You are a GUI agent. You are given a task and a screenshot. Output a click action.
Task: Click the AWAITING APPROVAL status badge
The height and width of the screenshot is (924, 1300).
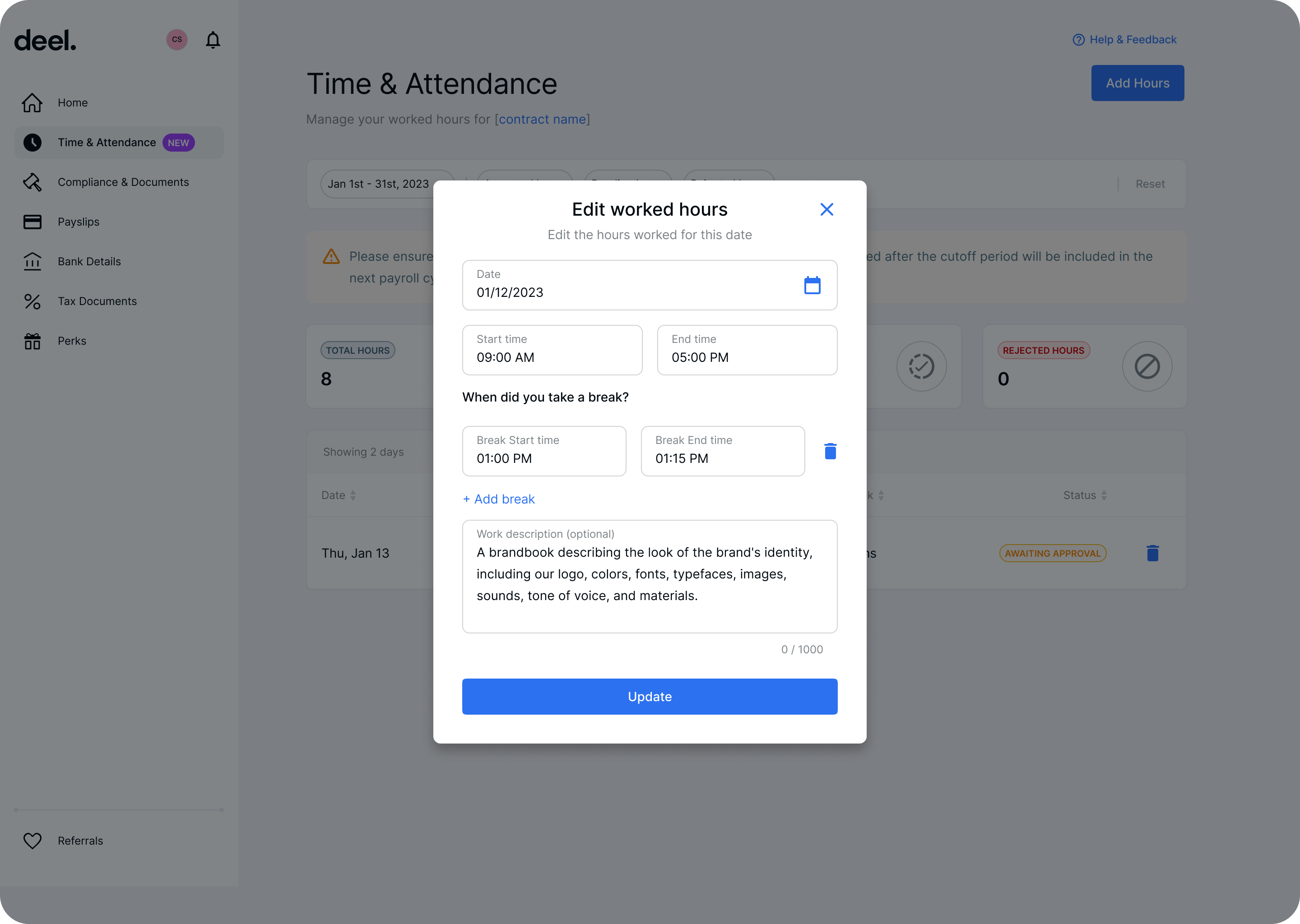pyautogui.click(x=1052, y=553)
